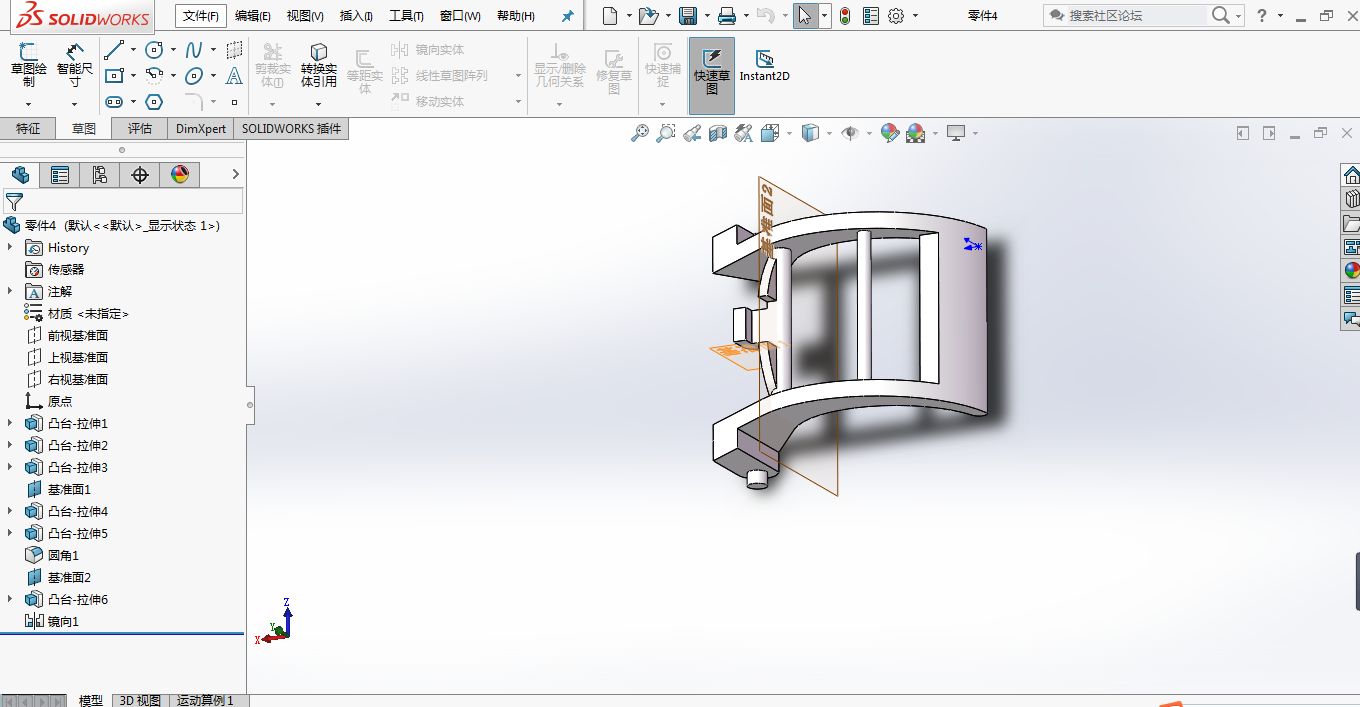This screenshot has width=1360, height=707.
Task: Open the ConfigurationManager tab icon
Action: click(100, 175)
